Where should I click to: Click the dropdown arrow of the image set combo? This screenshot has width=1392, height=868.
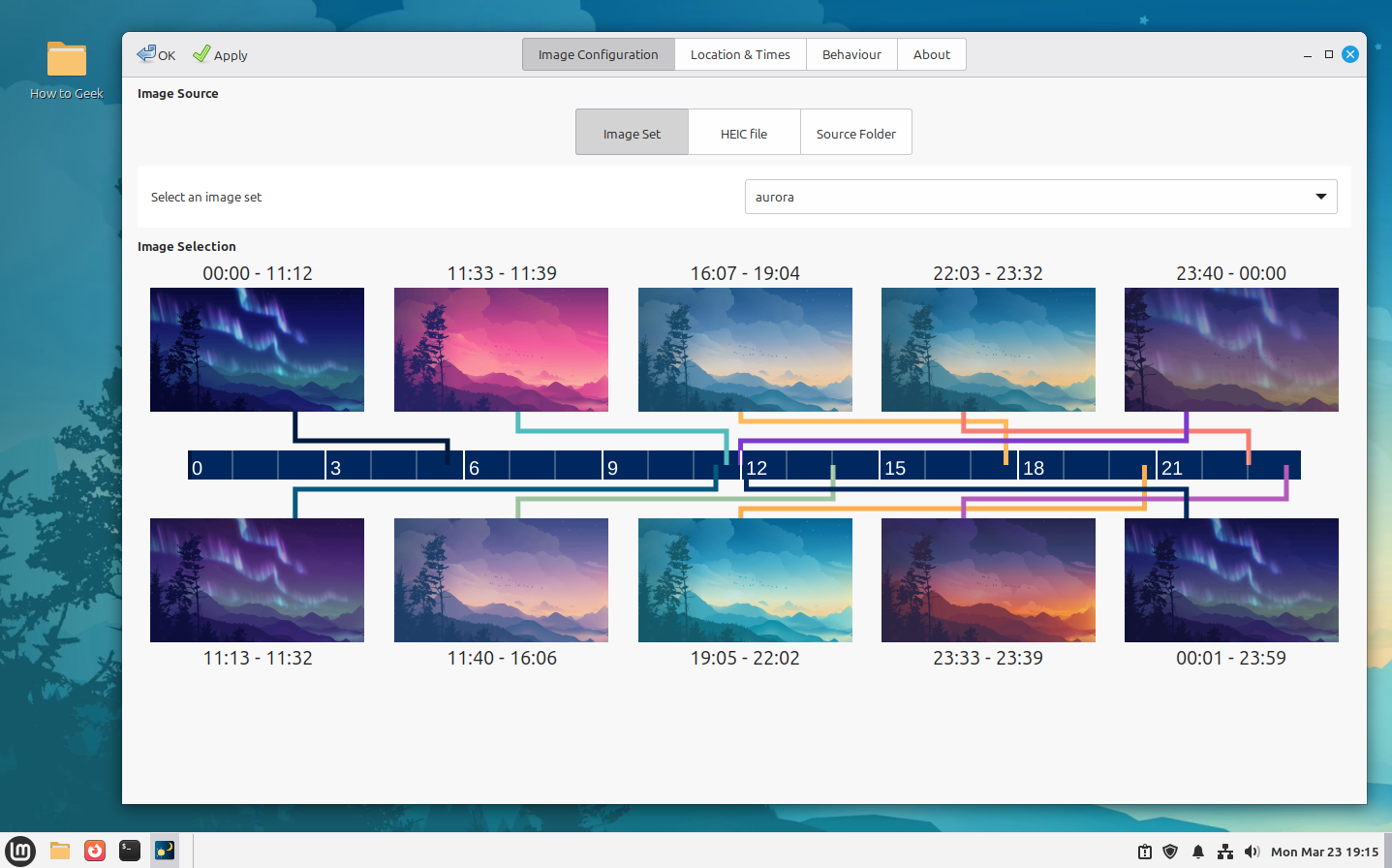tap(1320, 197)
